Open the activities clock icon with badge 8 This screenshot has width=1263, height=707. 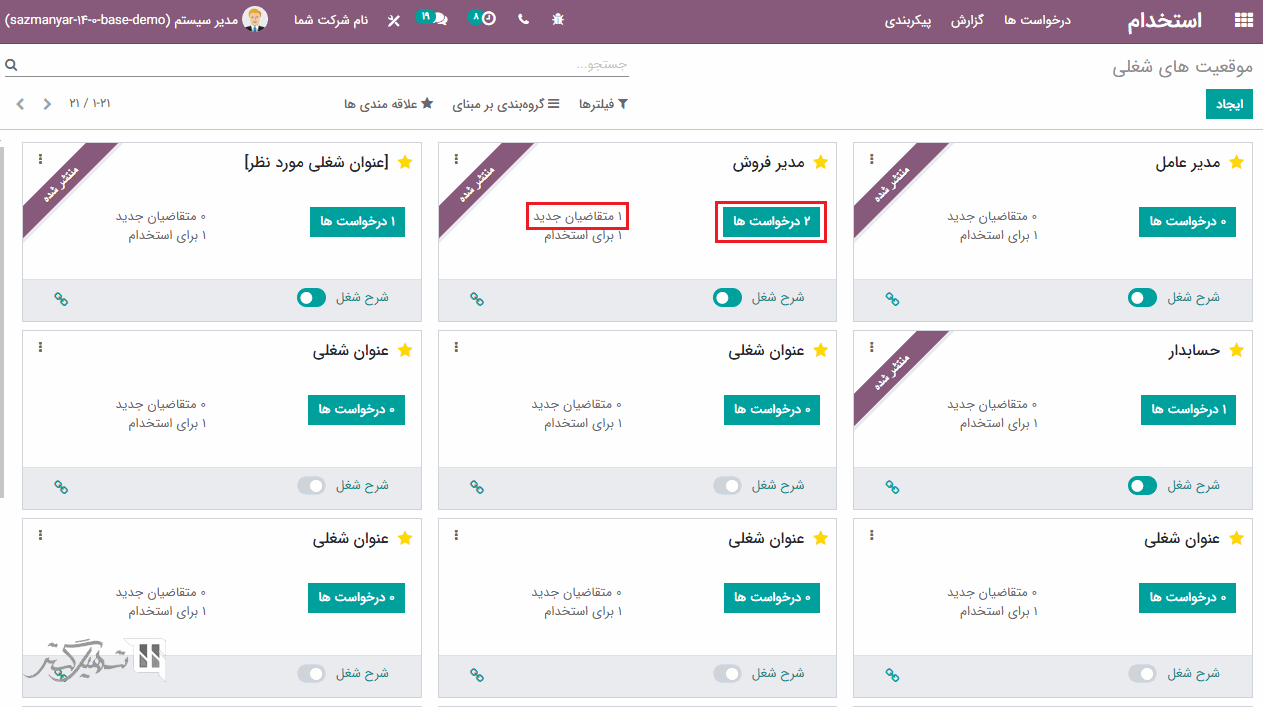click(482, 18)
